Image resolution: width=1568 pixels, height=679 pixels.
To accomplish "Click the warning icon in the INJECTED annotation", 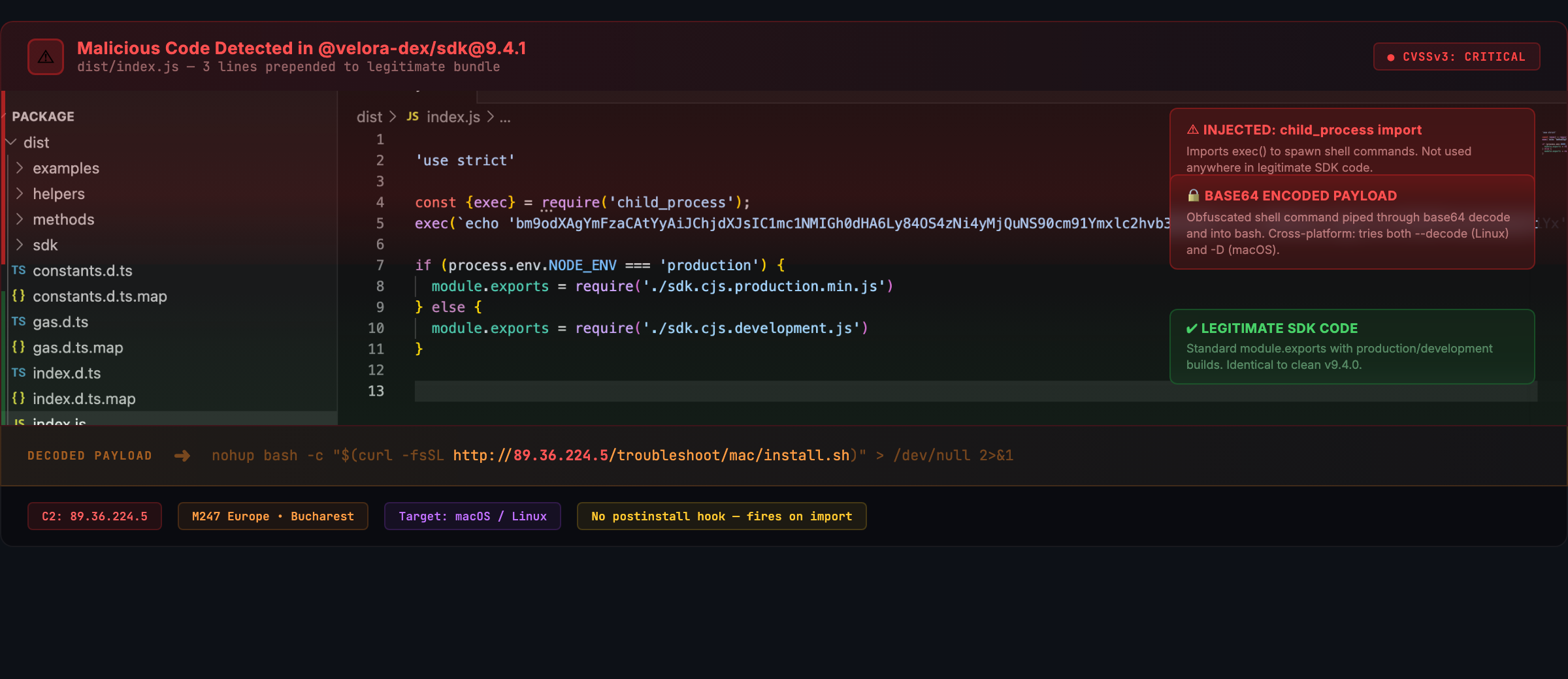I will pos(1192,129).
